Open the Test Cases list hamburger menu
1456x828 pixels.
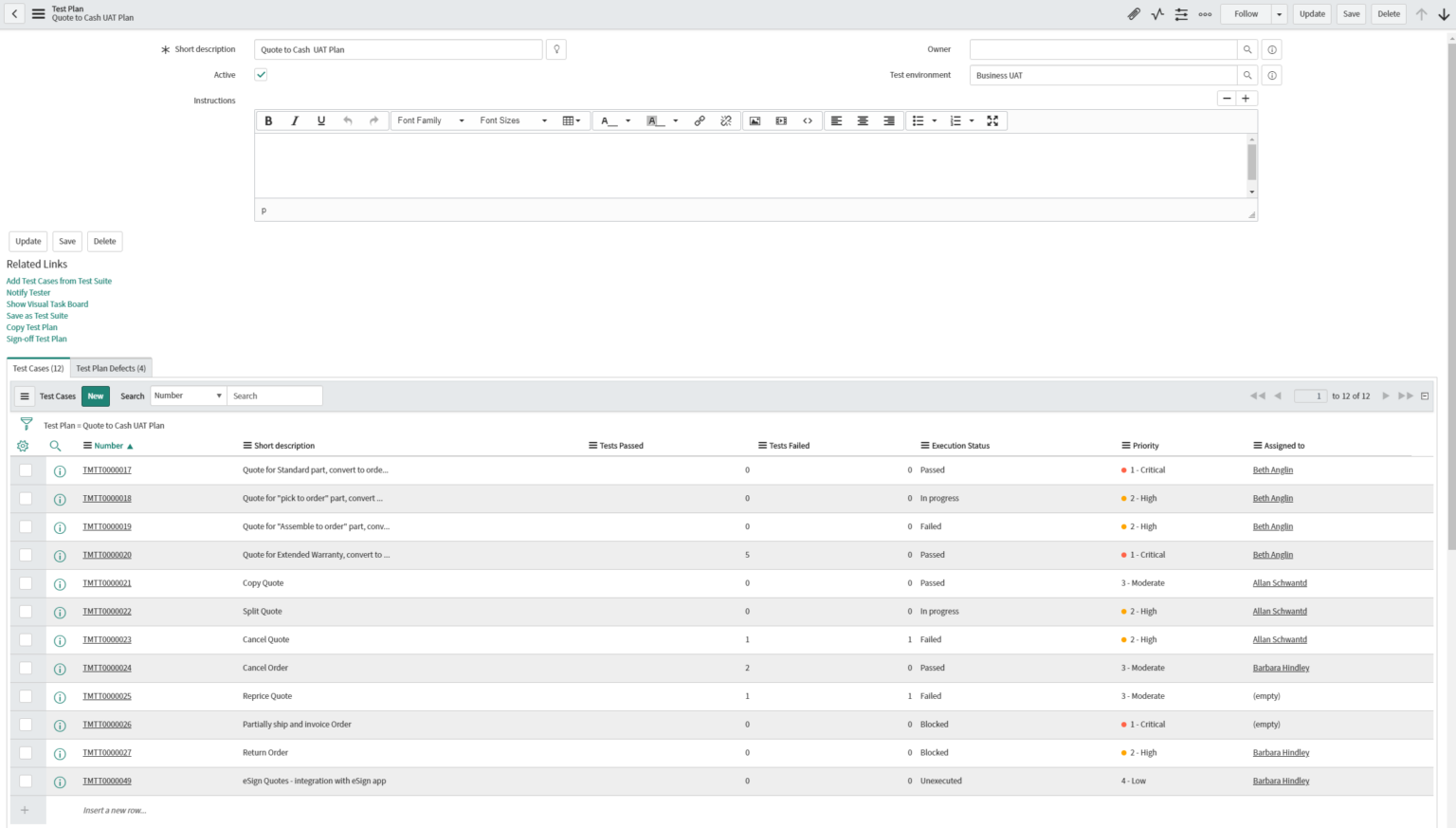pos(24,396)
